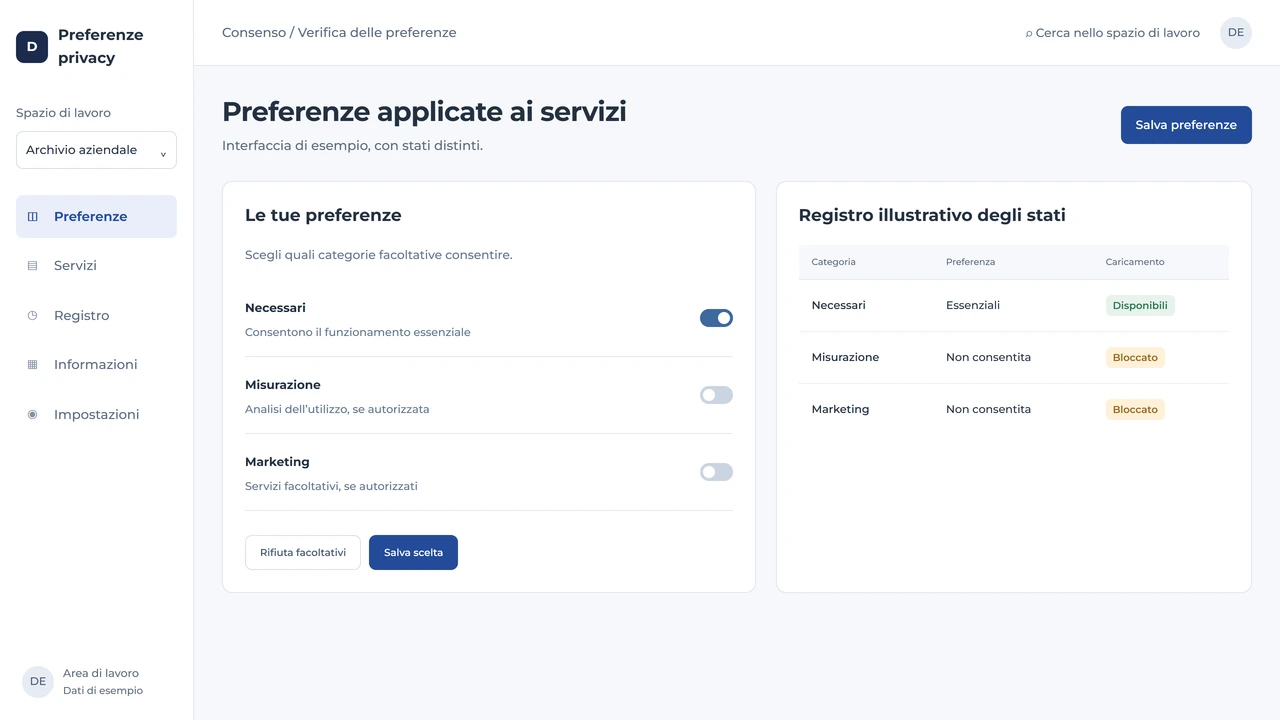This screenshot has height=720, width=1280.
Task: Click the Essenziali table cell
Action: 973,305
